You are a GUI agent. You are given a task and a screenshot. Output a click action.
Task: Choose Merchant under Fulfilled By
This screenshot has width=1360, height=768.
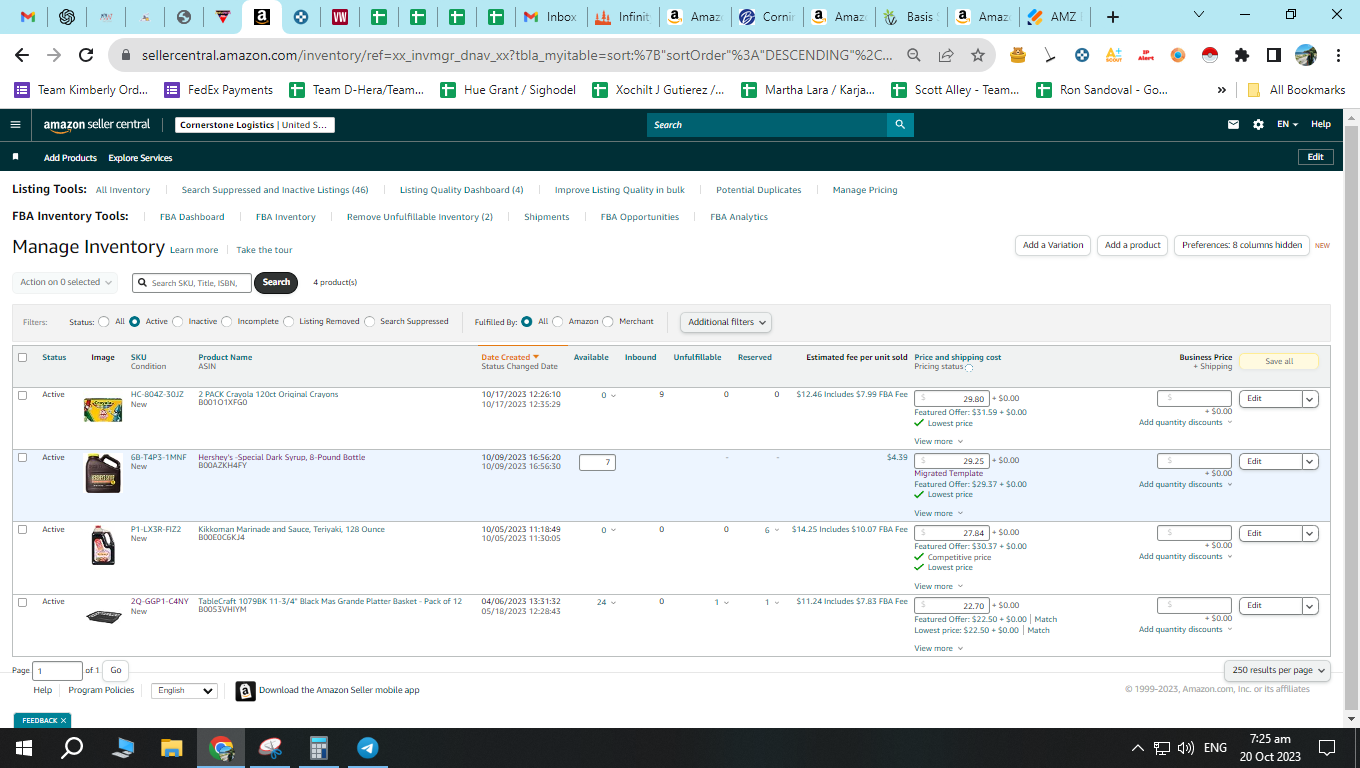pyautogui.click(x=608, y=322)
